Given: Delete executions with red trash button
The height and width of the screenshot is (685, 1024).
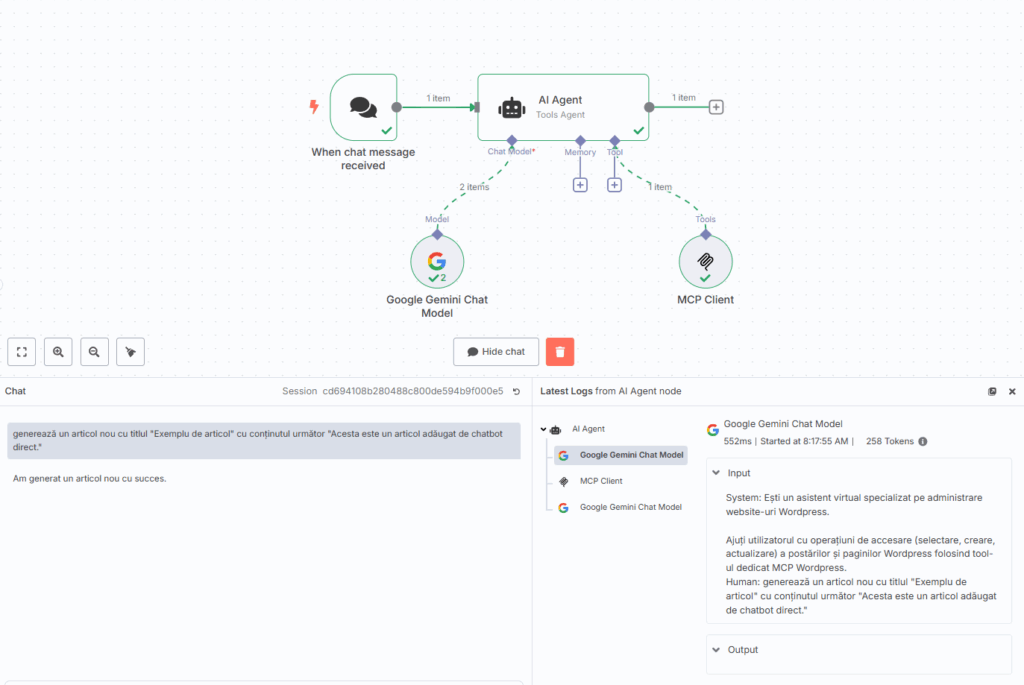Looking at the screenshot, I should click(x=560, y=352).
